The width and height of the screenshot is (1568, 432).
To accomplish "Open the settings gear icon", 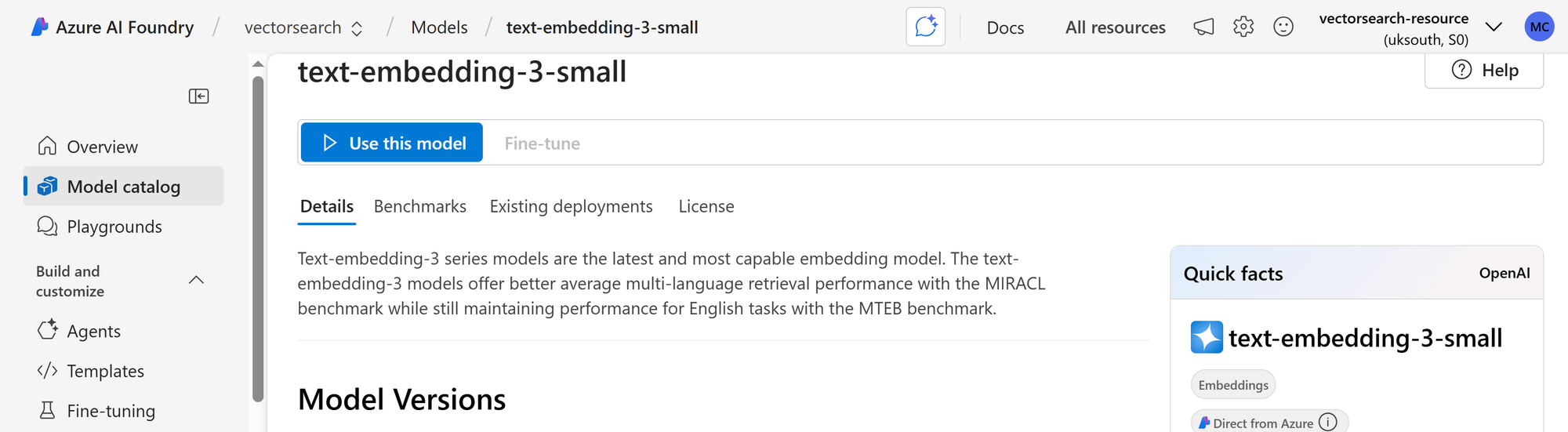I will click(x=1243, y=27).
